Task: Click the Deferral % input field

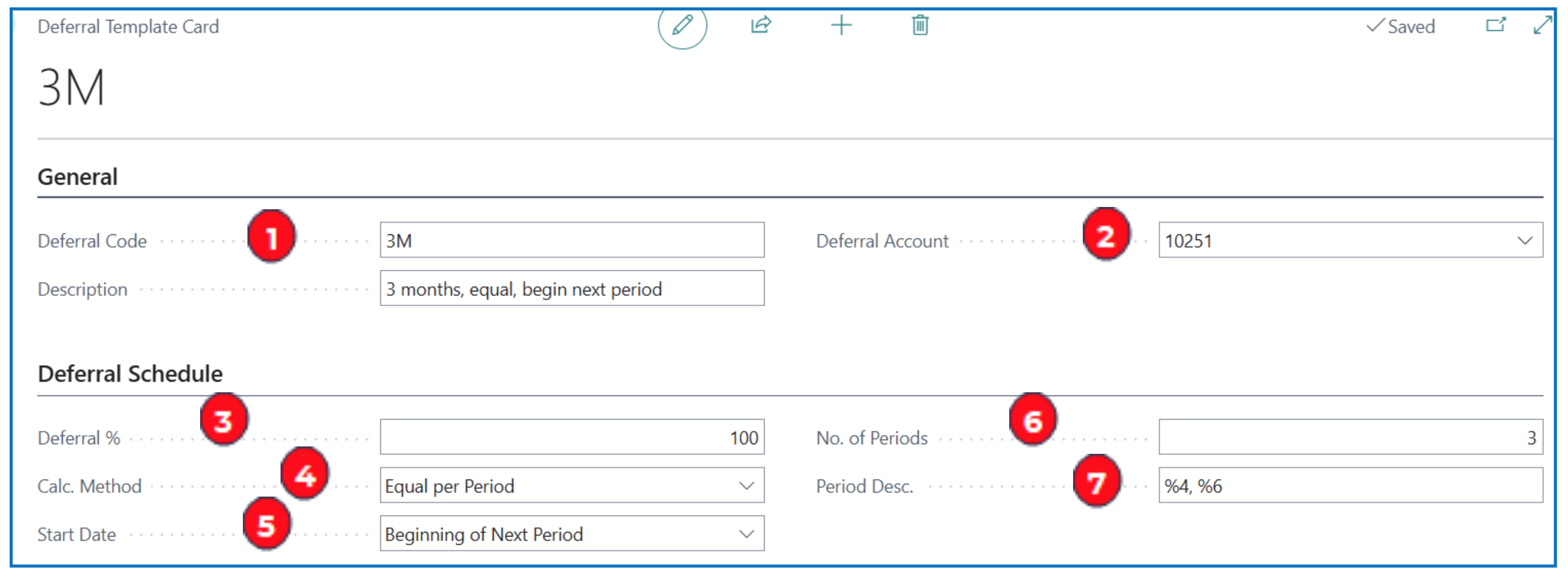Action: coord(571,437)
